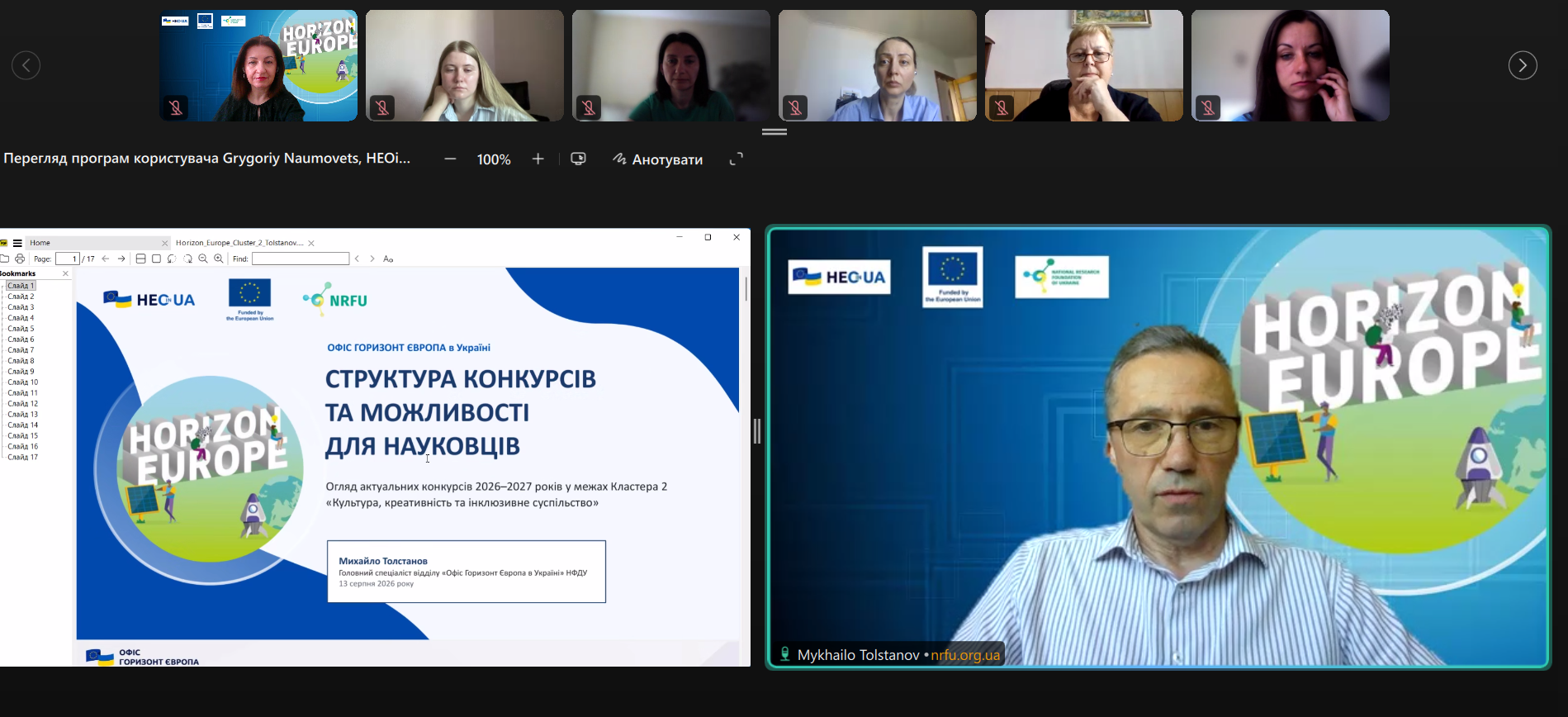Close the Horizon_Europe_Cluster_2_Tolstanov tab
Image resolution: width=1568 pixels, height=717 pixels.
pos(311,243)
